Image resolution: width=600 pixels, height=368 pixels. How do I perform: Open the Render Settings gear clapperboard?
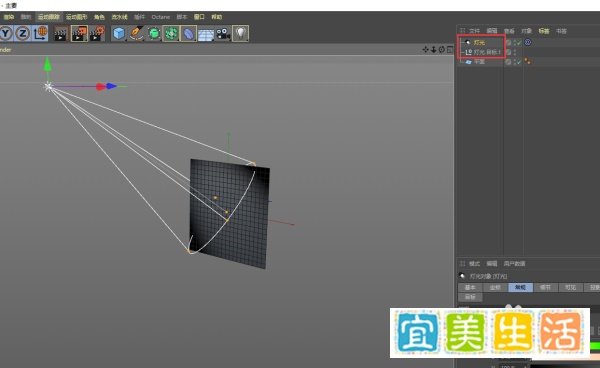click(x=97, y=34)
